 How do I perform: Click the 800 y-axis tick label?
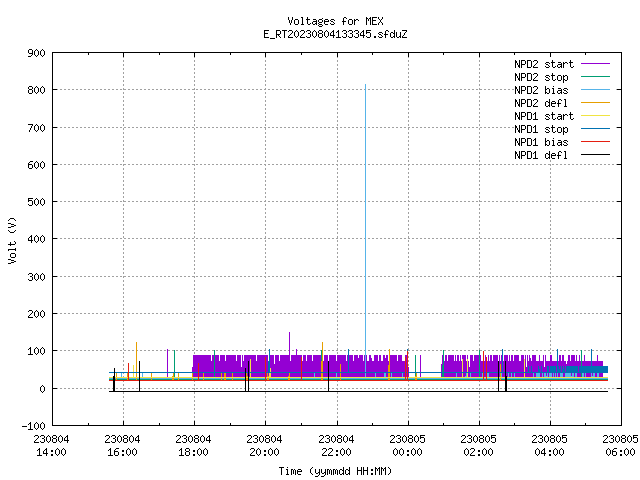point(36,90)
